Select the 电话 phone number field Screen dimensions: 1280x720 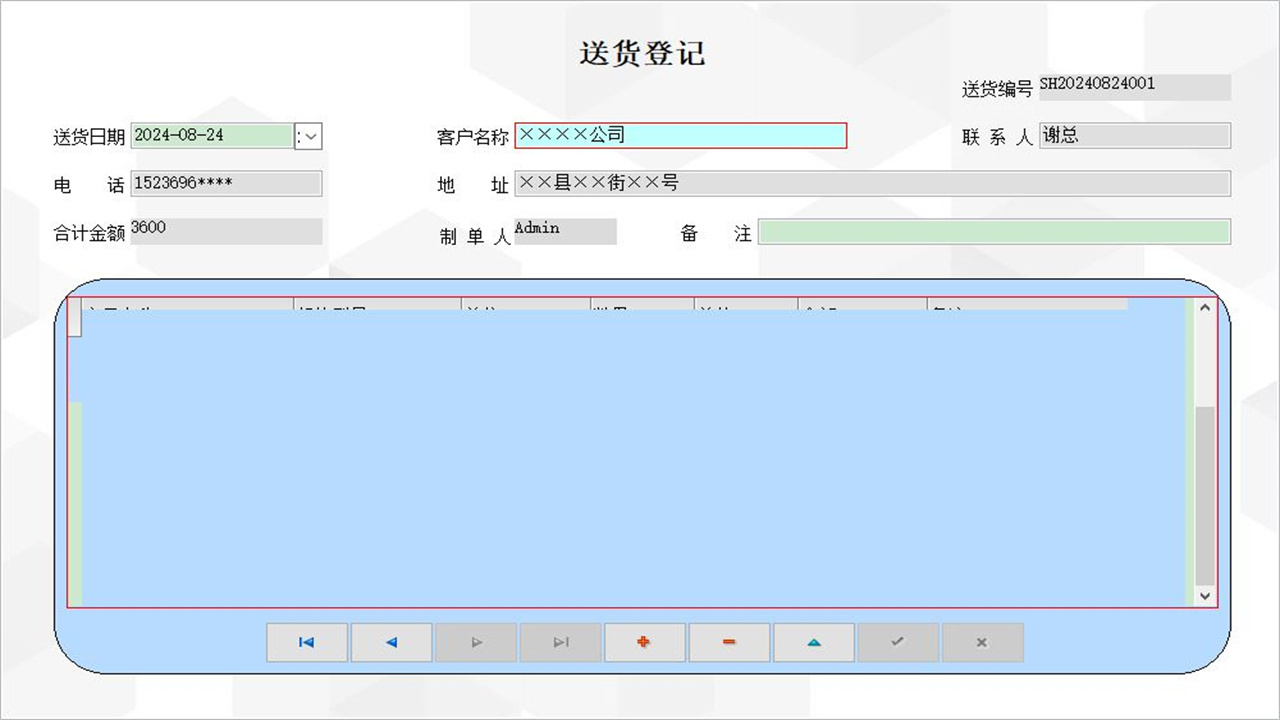(226, 183)
